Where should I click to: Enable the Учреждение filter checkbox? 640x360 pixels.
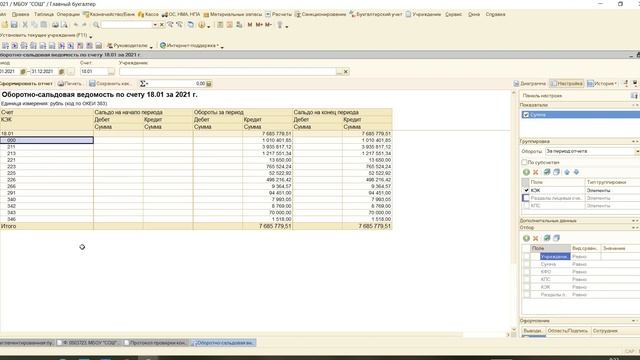[527, 256]
